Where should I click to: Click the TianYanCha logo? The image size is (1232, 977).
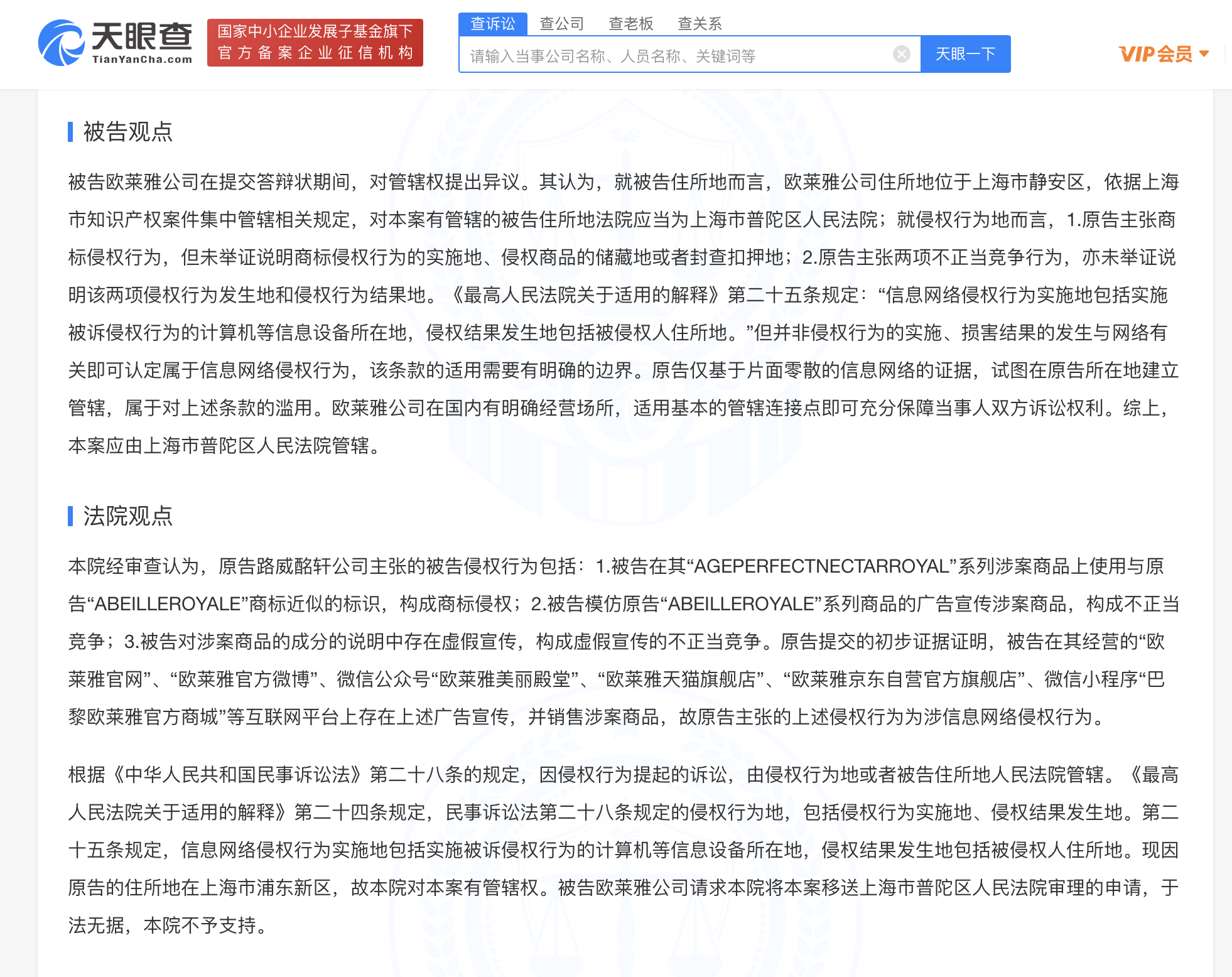pyautogui.click(x=116, y=42)
